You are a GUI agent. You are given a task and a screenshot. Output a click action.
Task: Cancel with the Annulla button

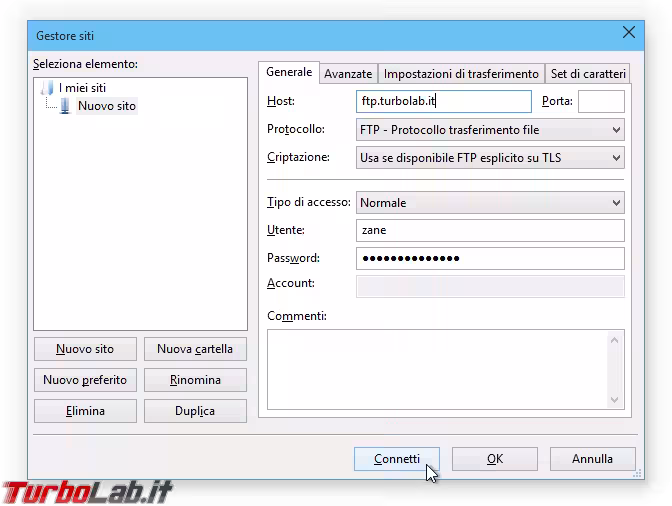[592, 459]
